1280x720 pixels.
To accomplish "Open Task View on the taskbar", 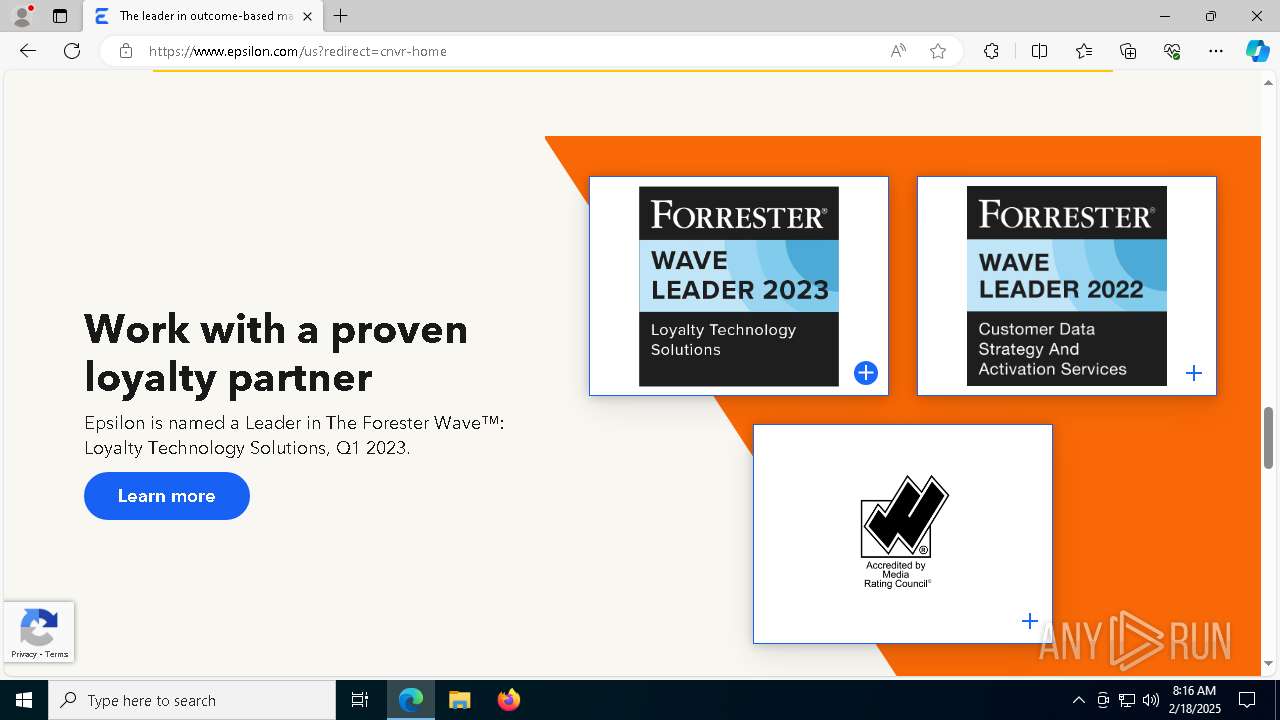I will coord(360,700).
